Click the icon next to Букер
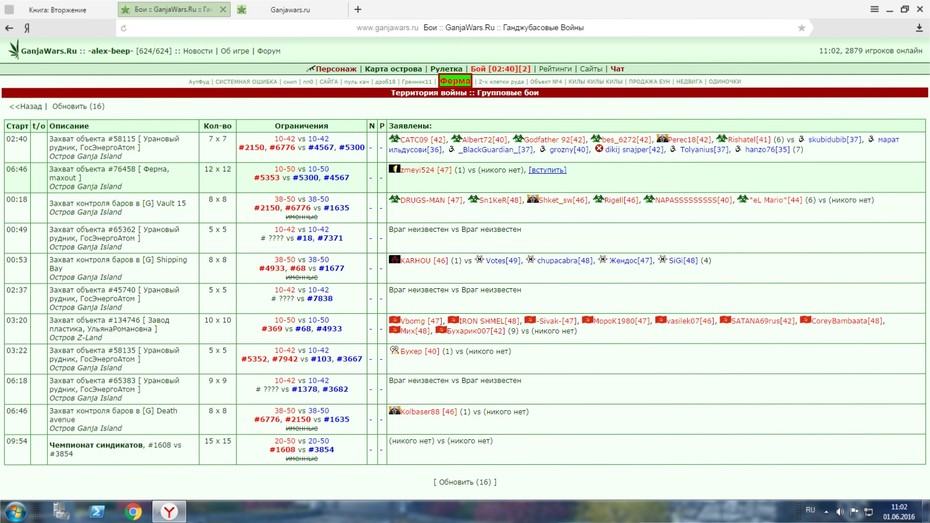930x523 pixels. point(394,350)
